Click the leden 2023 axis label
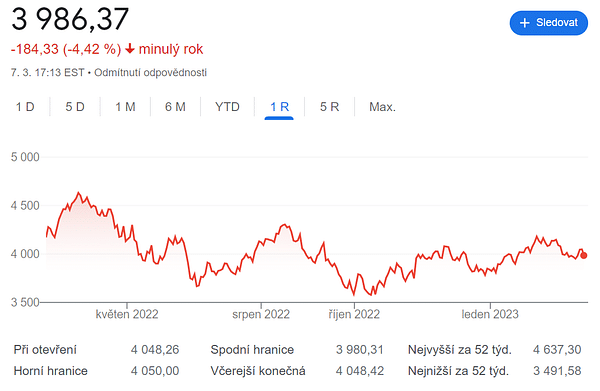 click(x=490, y=314)
